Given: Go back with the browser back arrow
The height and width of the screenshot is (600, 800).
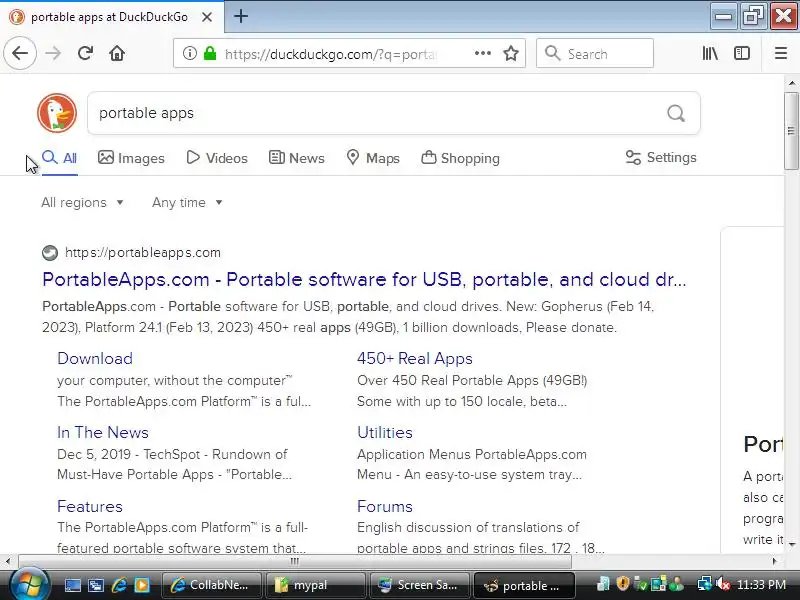Looking at the screenshot, I should click(x=20, y=53).
